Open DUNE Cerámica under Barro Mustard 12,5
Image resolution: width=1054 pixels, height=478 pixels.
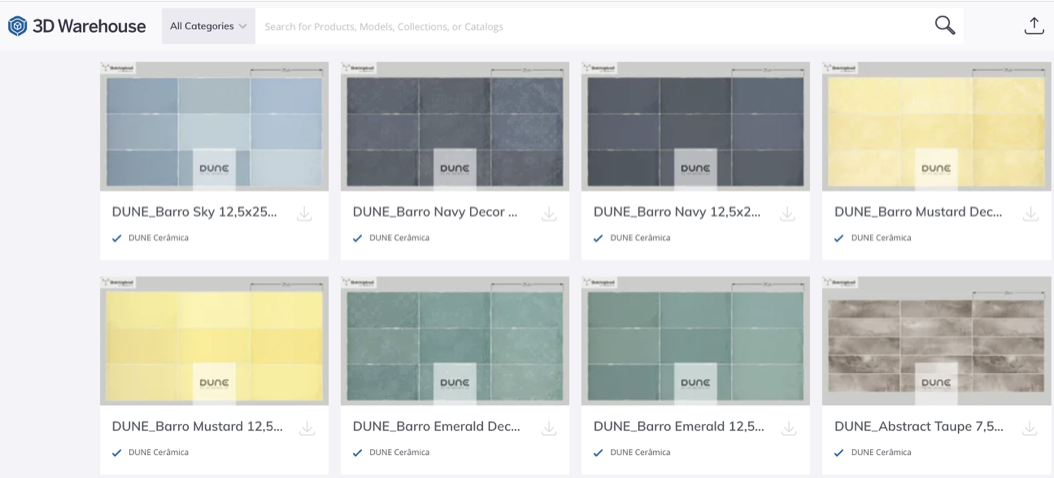(x=159, y=452)
